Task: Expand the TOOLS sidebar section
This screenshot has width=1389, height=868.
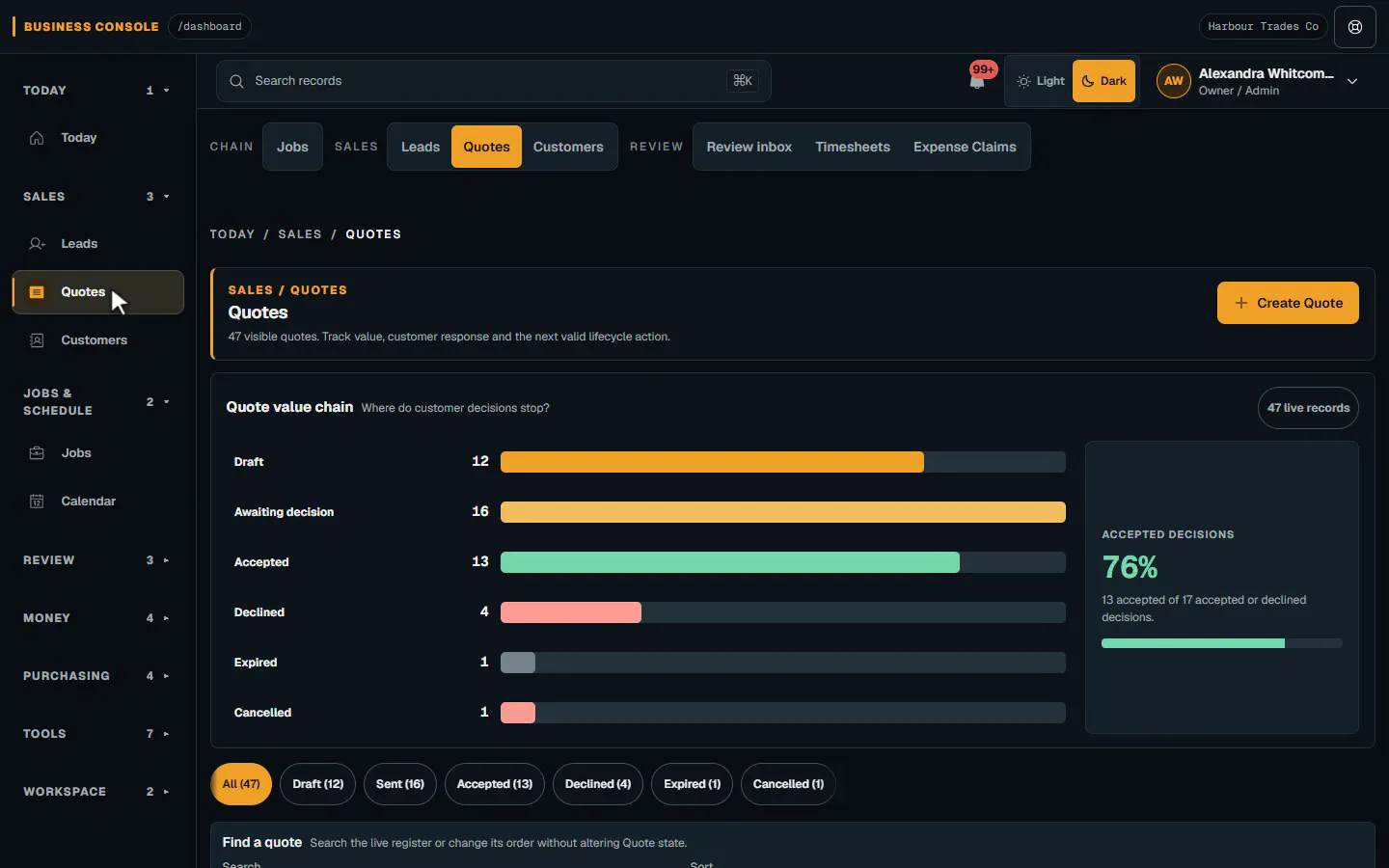Action: tap(98, 734)
